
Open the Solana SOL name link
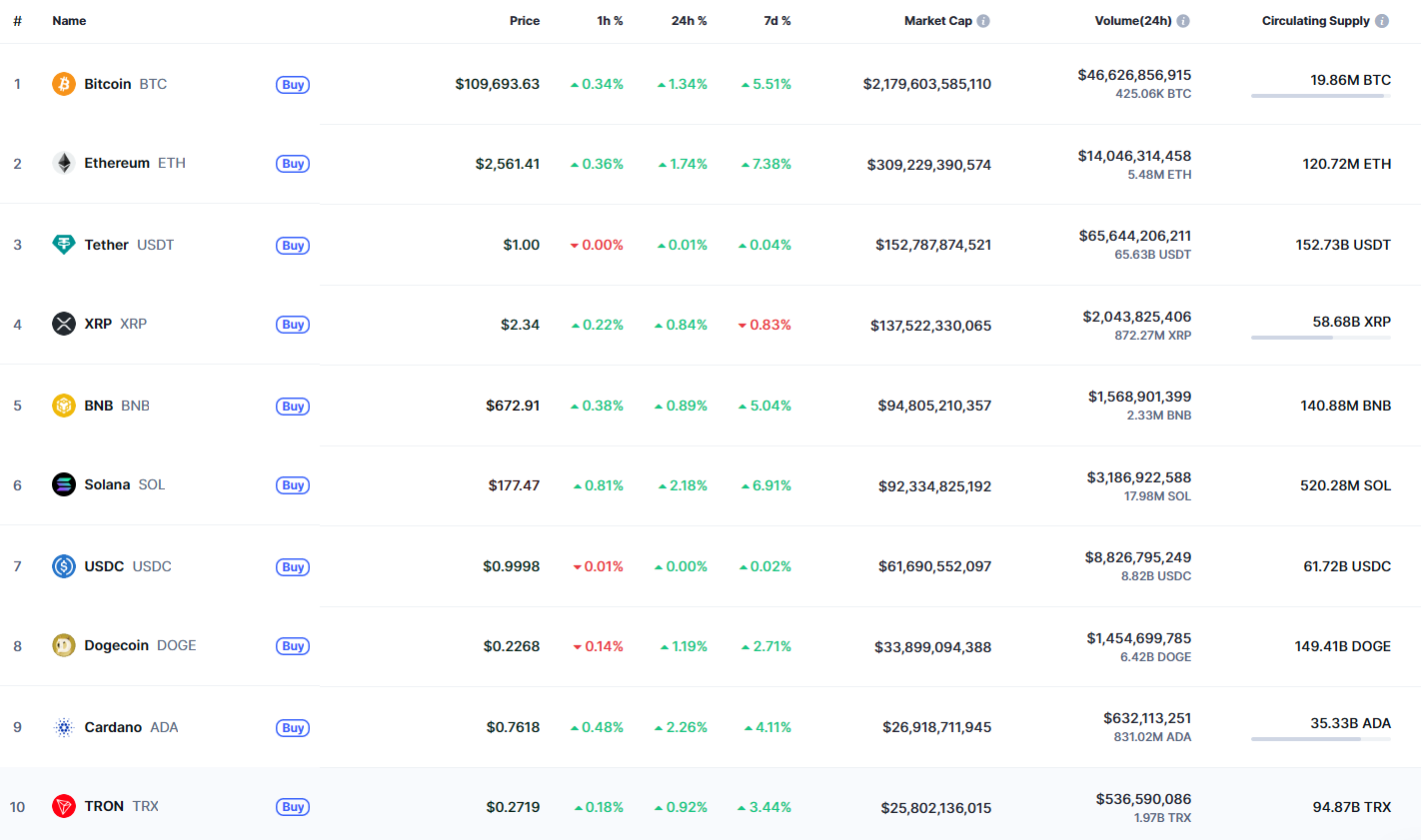point(125,484)
